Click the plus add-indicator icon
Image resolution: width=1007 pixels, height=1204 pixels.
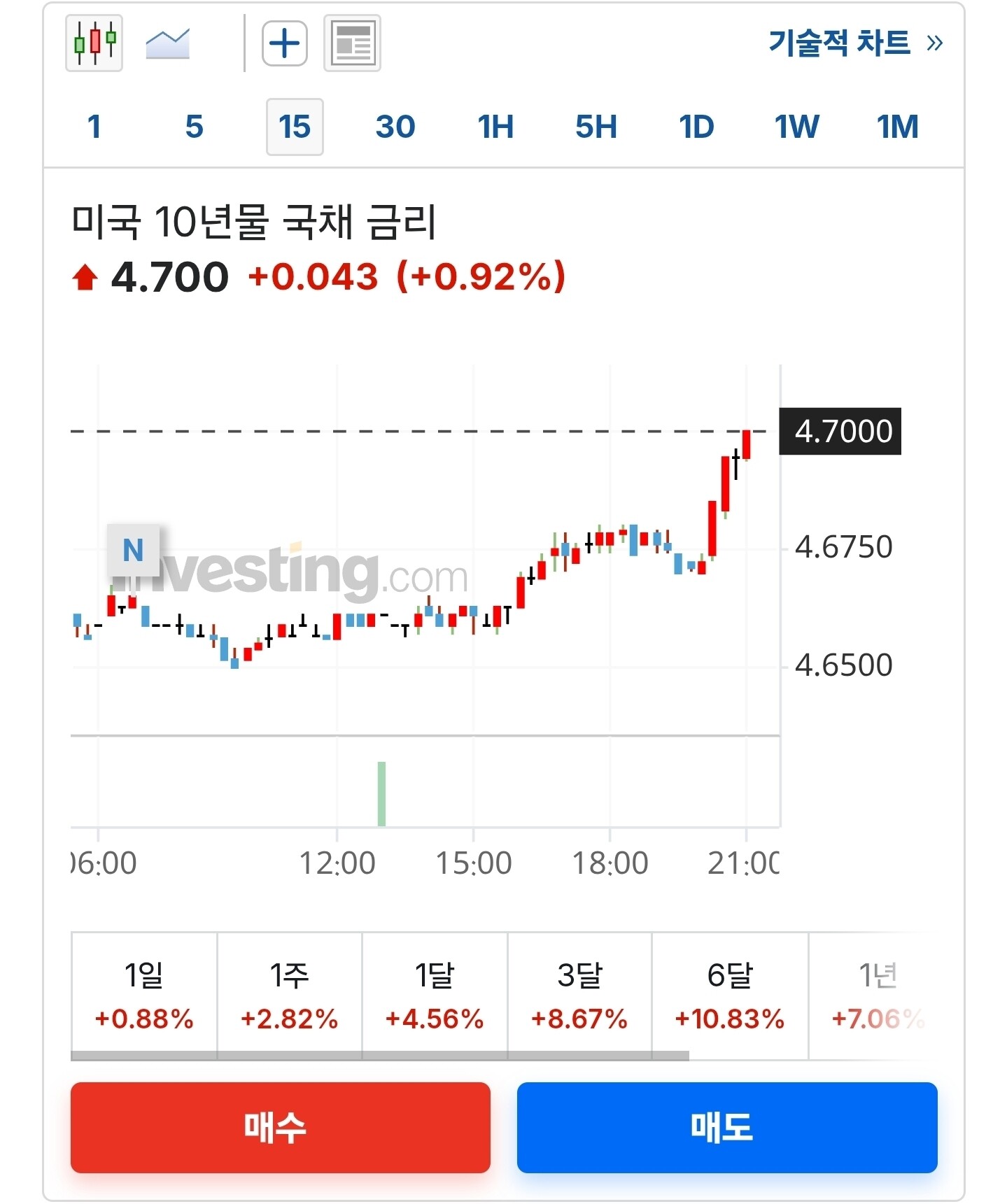[285, 43]
